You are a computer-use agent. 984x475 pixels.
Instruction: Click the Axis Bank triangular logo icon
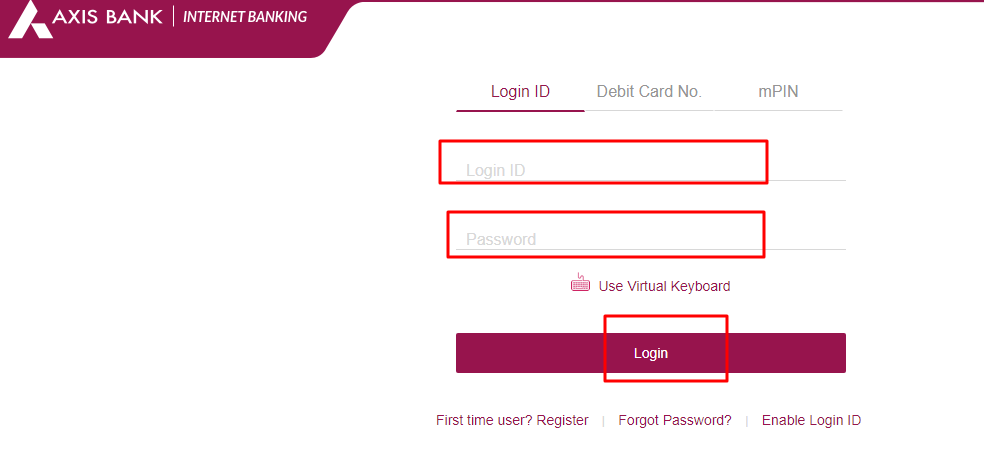tap(29, 20)
